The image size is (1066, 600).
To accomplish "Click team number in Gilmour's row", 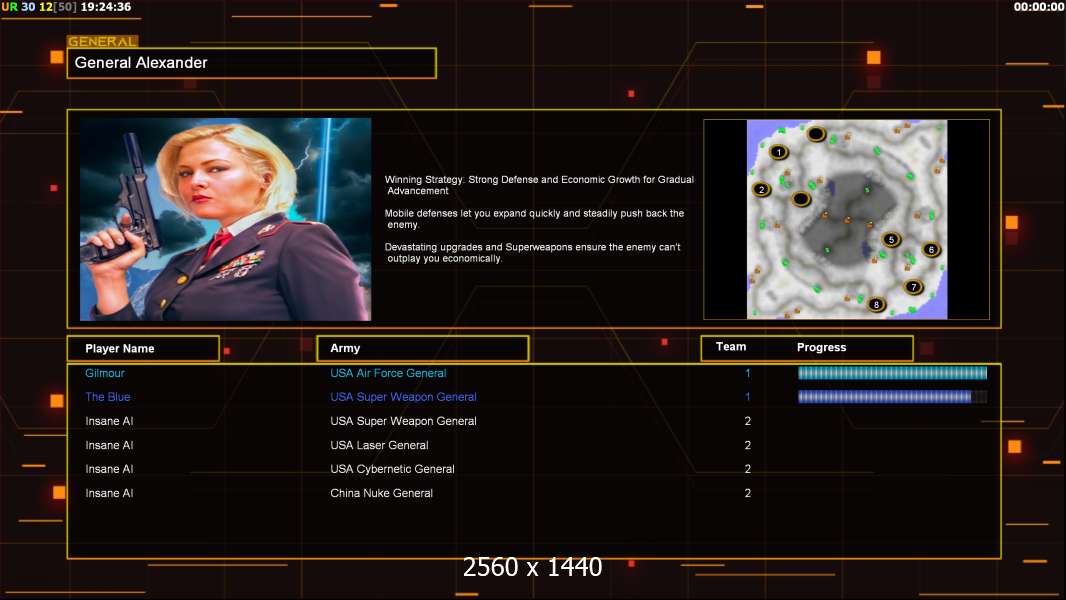I will coord(748,373).
